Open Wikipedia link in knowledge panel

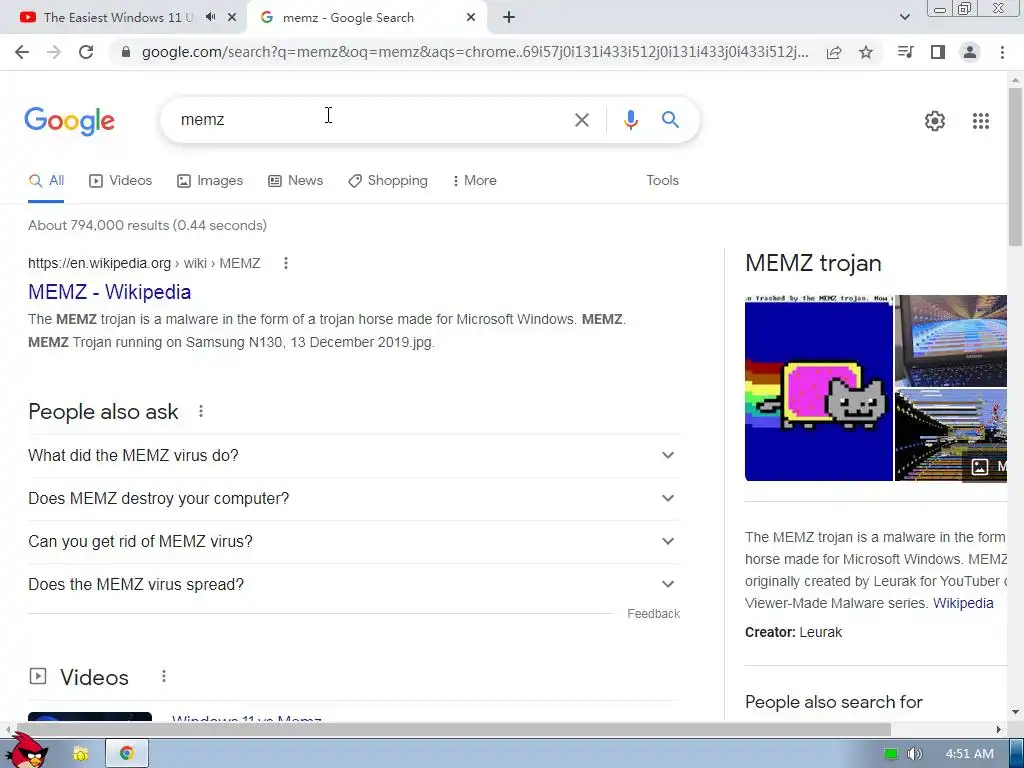[963, 603]
